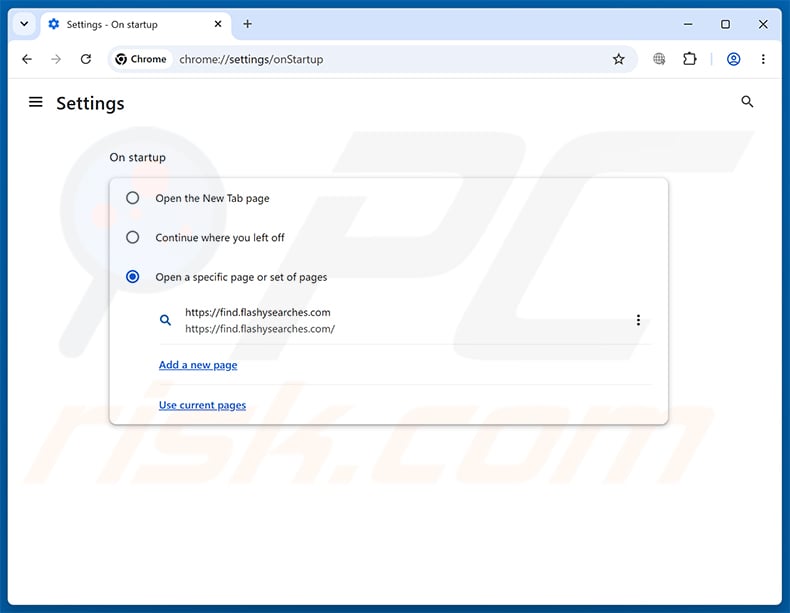This screenshot has width=790, height=613.
Task: Click Use current pages link
Action: (x=202, y=405)
